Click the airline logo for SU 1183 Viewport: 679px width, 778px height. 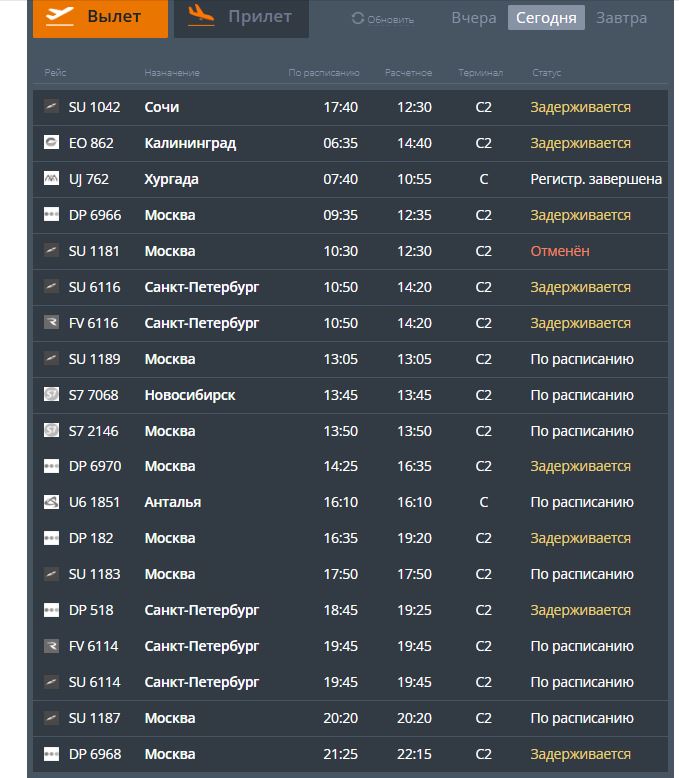pos(51,574)
